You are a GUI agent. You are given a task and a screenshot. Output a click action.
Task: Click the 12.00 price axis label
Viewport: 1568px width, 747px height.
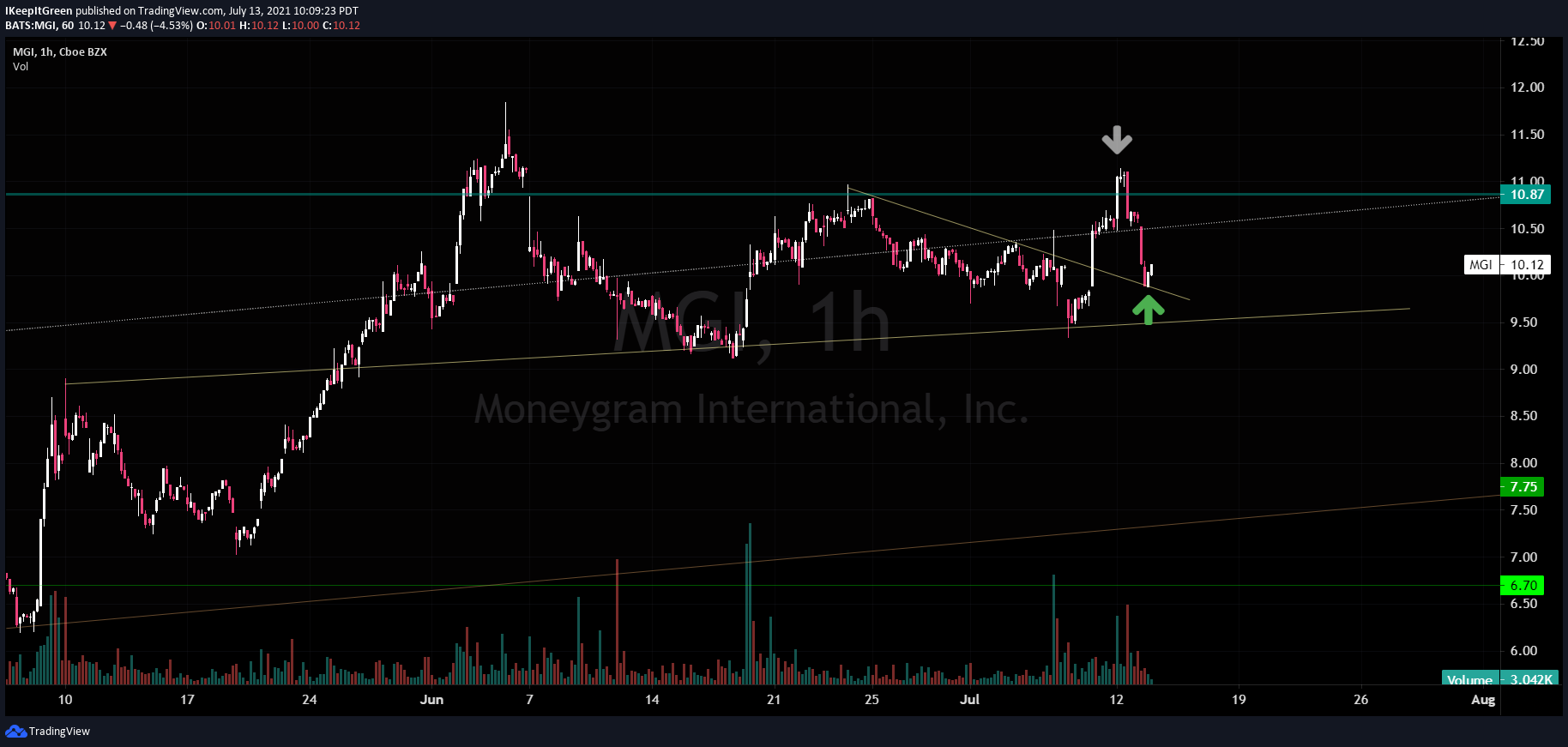tap(1527, 87)
